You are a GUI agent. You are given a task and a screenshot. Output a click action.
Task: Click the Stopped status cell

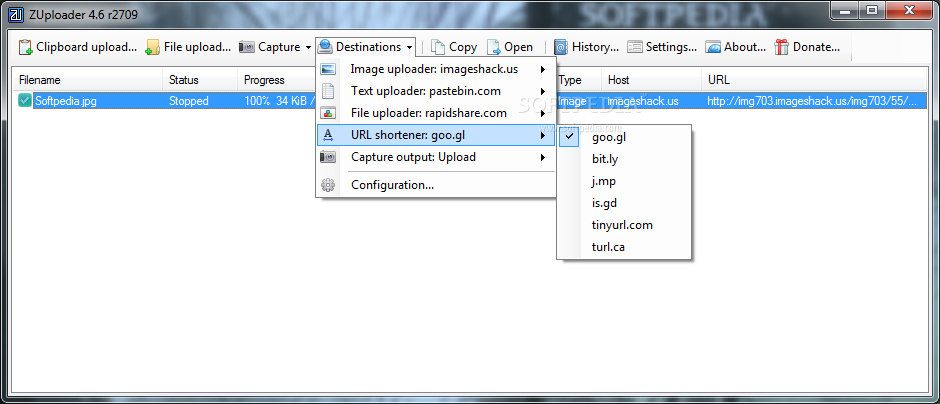(189, 101)
